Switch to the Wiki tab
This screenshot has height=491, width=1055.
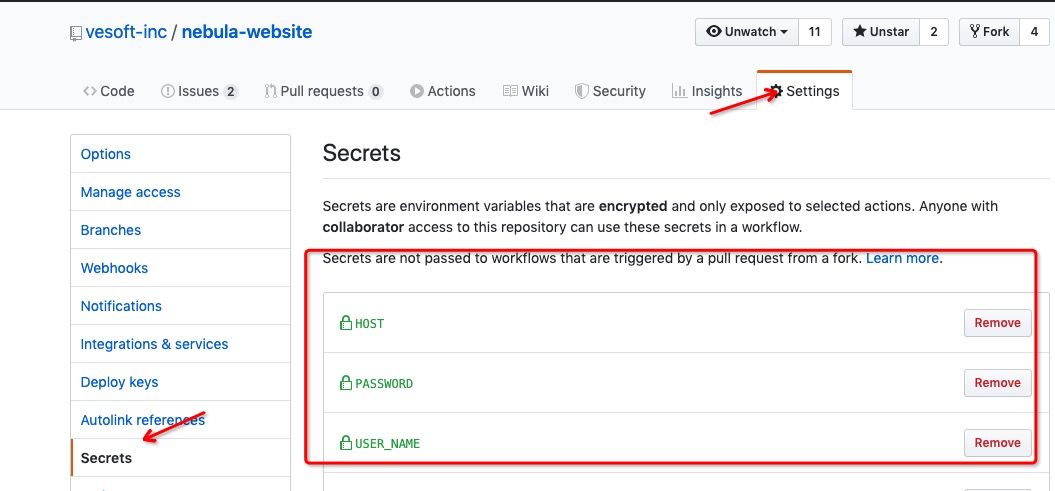[525, 91]
